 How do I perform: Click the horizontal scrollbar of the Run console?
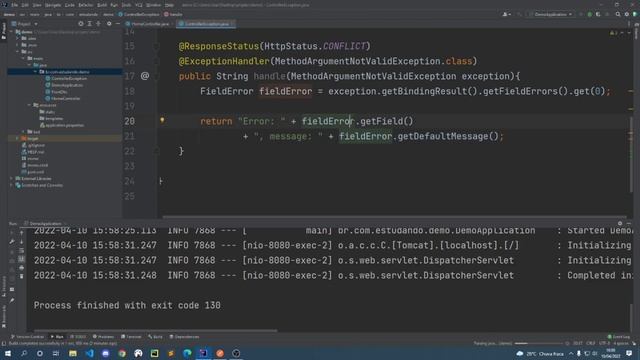155,331
